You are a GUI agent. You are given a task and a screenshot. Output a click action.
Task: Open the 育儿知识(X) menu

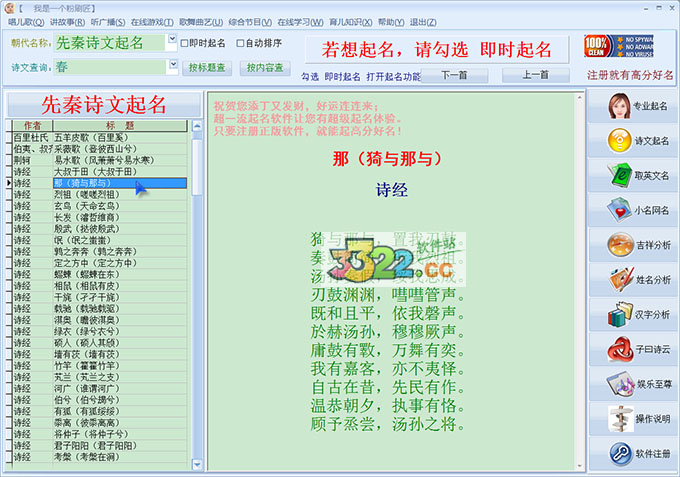coord(350,22)
